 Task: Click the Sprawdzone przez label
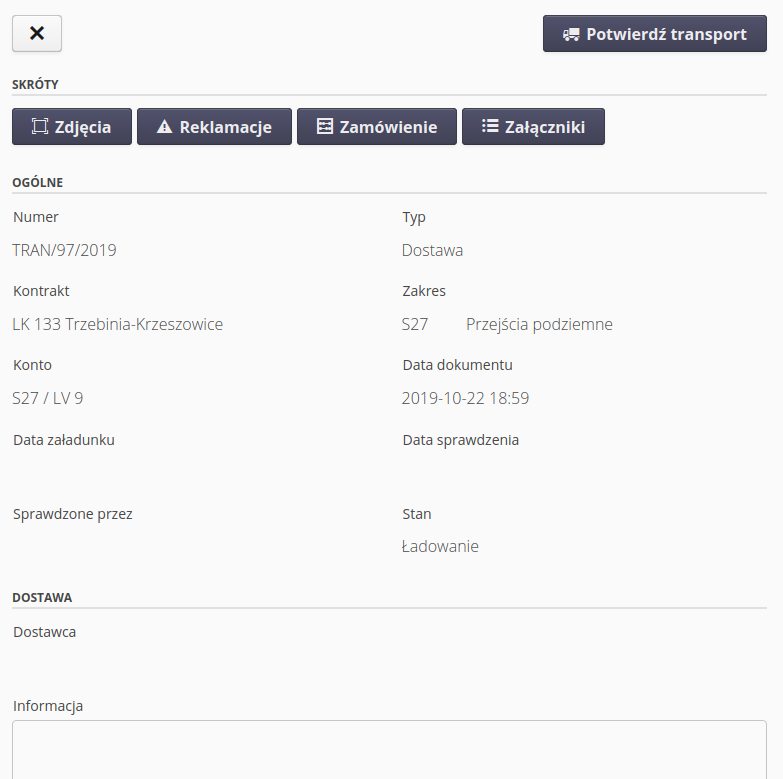coord(73,514)
